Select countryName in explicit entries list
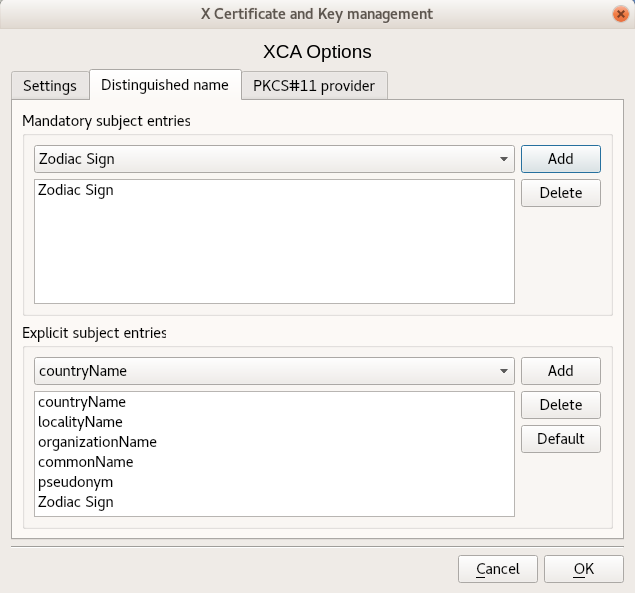This screenshot has height=593, width=635. (x=82, y=402)
